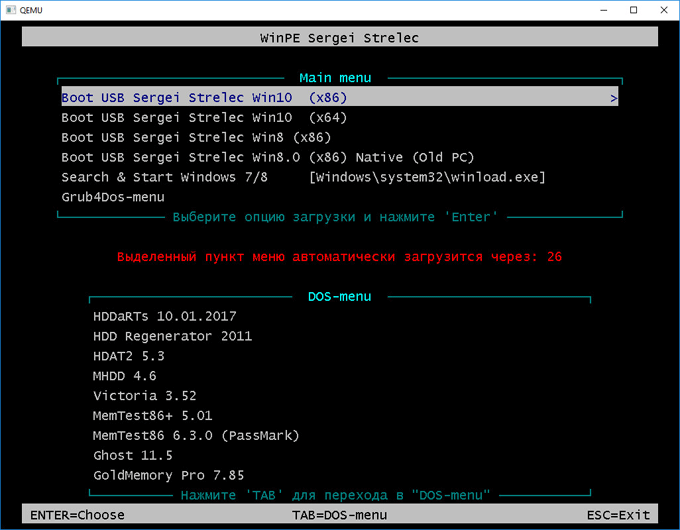Click the red auto-boot countdown text
680x530 pixels.
[x=340, y=257]
